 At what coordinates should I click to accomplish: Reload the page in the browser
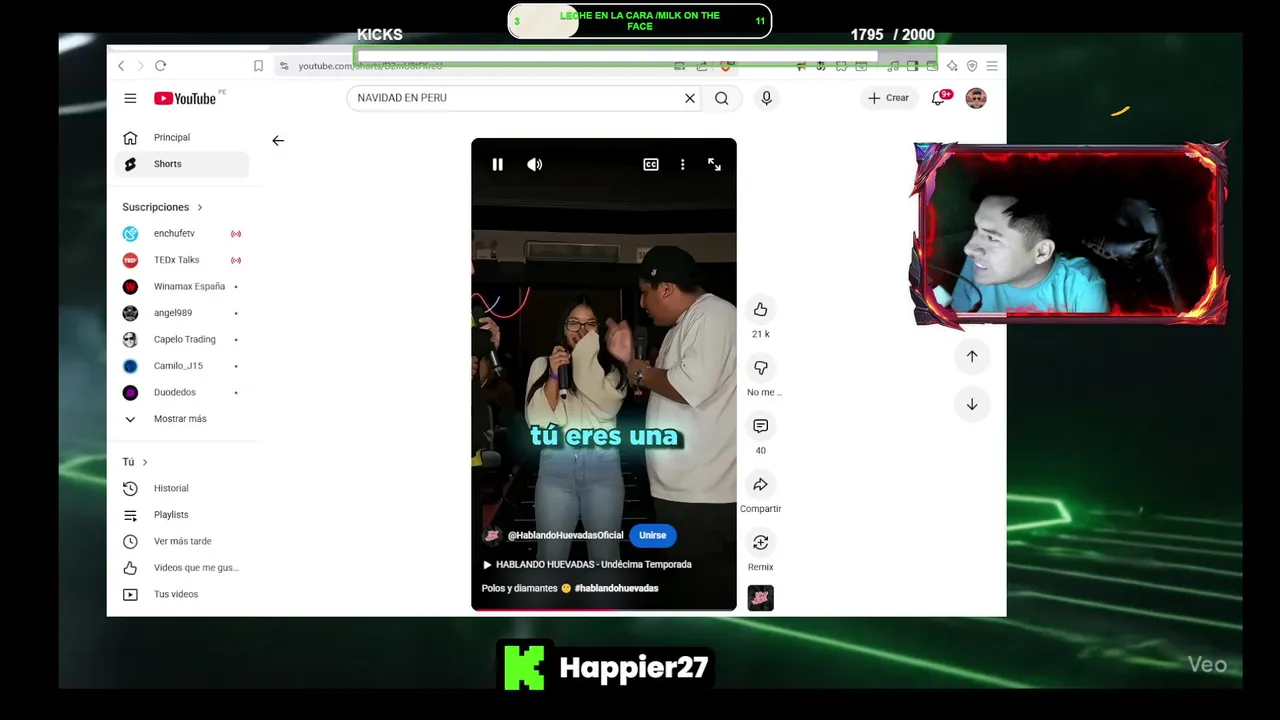(x=160, y=66)
